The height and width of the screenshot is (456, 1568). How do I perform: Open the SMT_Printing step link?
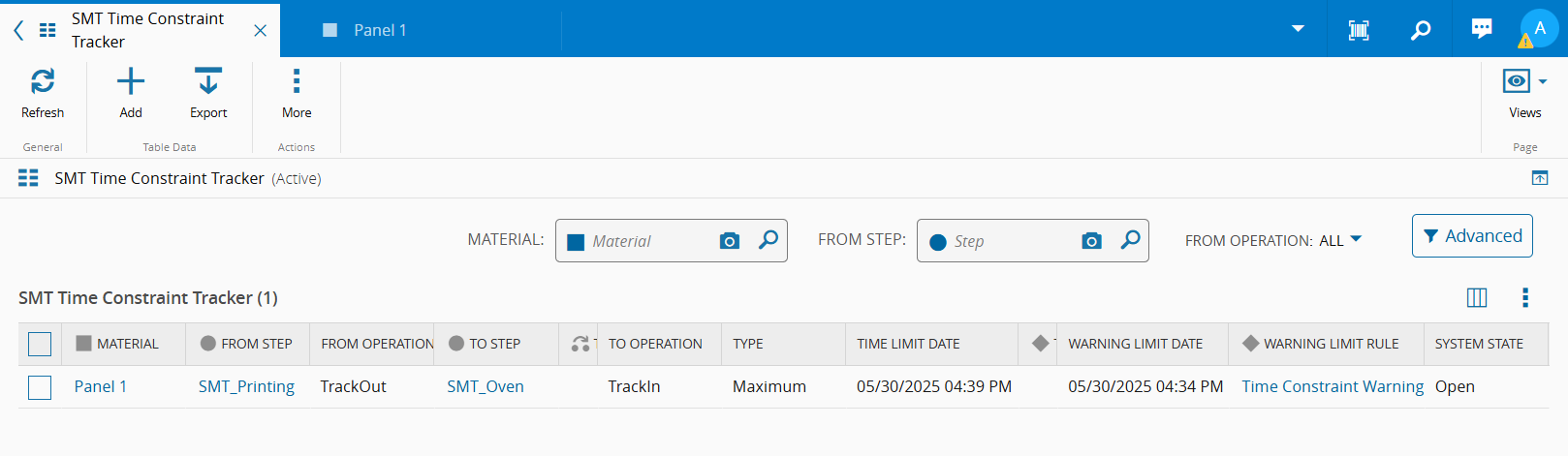click(246, 386)
